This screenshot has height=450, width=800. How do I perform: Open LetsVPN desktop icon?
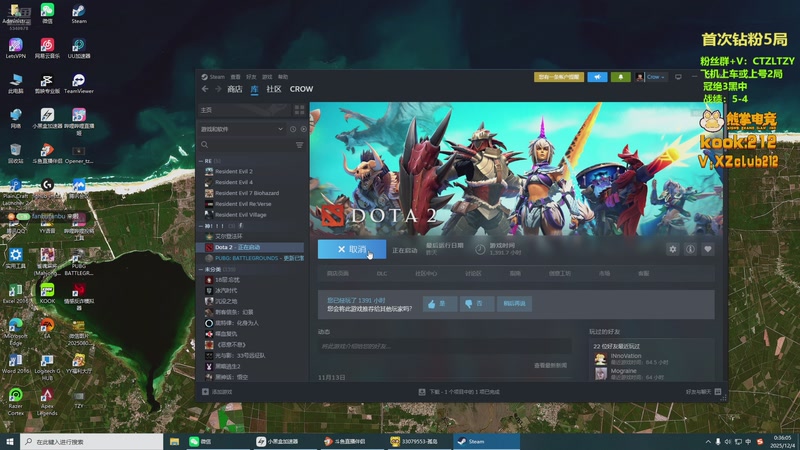tap(16, 48)
